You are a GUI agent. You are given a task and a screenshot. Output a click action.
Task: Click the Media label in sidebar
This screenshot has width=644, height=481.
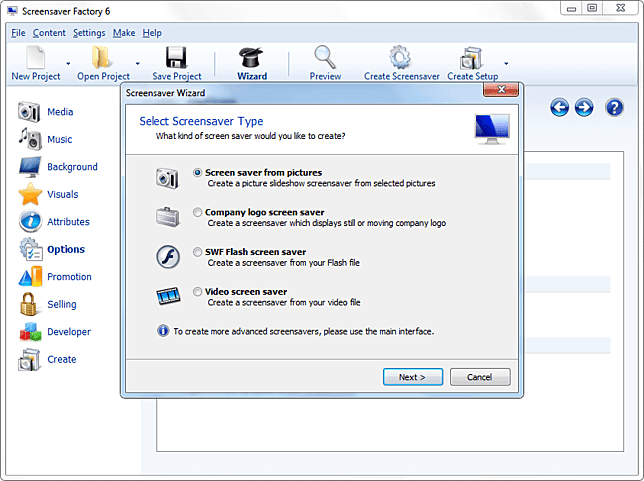[x=60, y=112]
